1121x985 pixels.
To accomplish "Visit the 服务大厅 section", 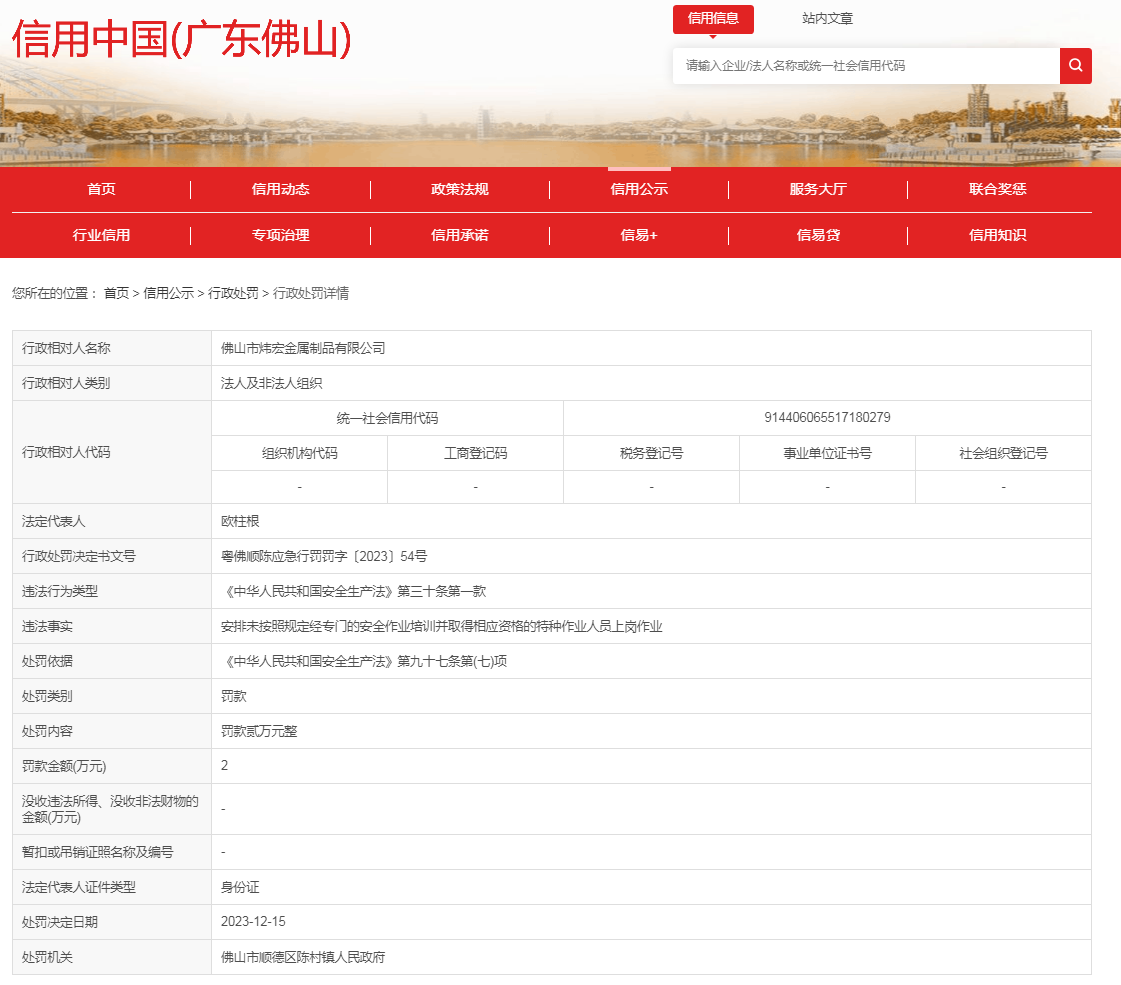I will pos(818,189).
